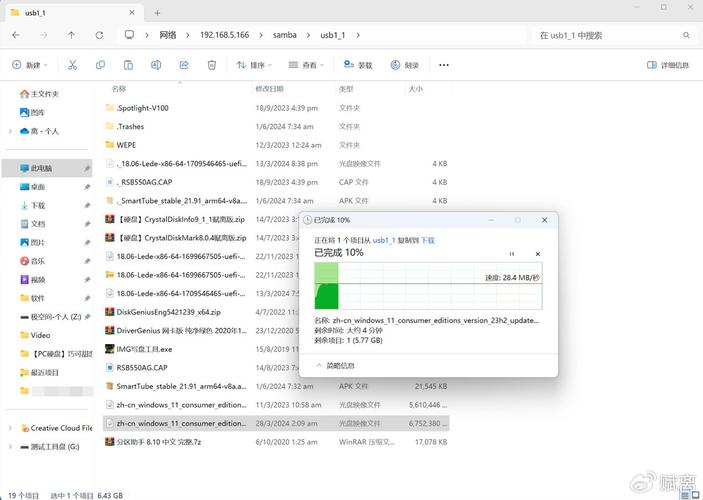Click samba in the address breadcrumb
The image size is (703, 500).
click(x=285, y=35)
